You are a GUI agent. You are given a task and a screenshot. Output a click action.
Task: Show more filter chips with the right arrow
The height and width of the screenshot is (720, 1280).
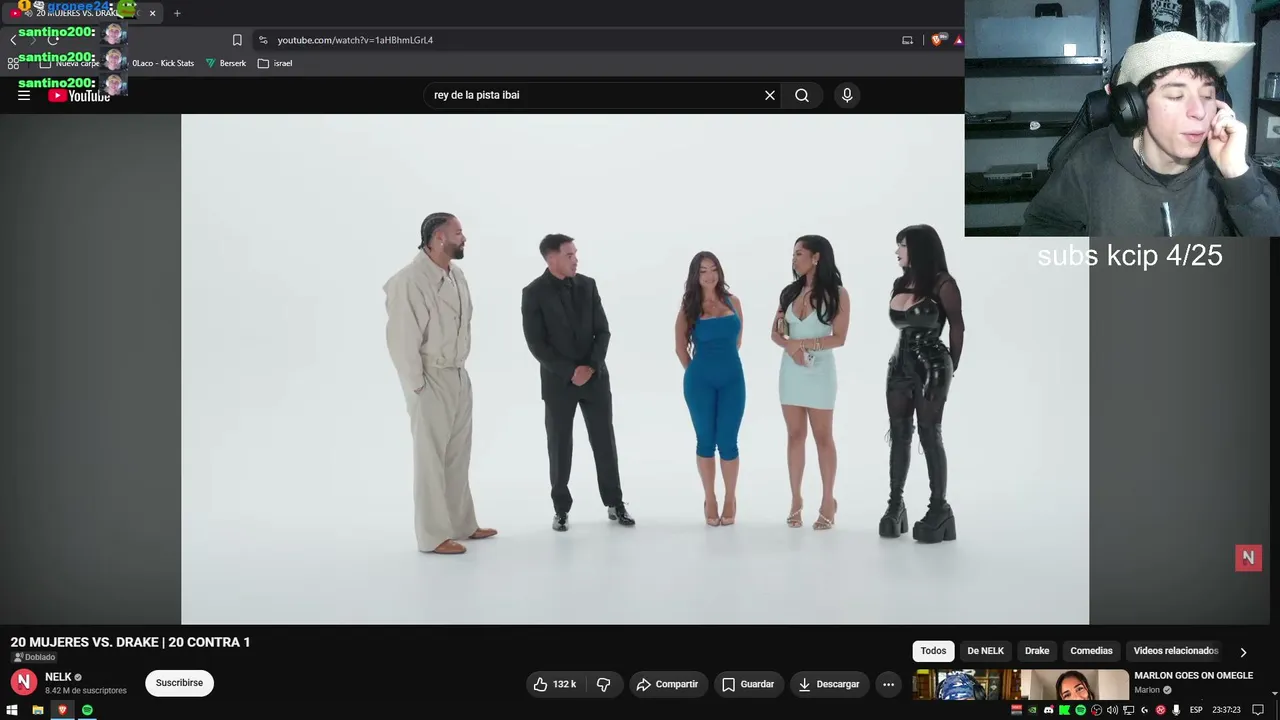(x=1243, y=652)
